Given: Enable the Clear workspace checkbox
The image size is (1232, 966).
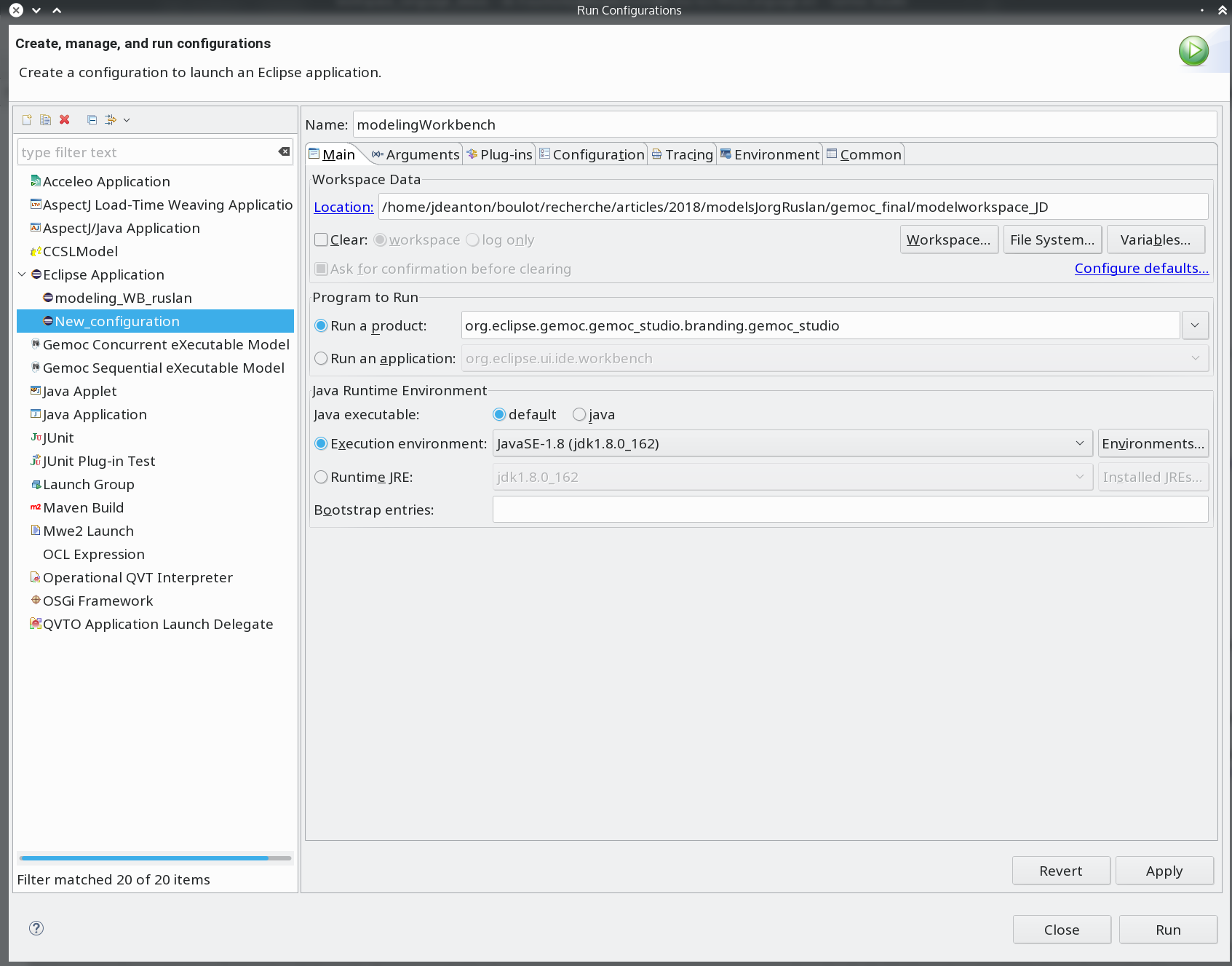Looking at the screenshot, I should coord(321,239).
